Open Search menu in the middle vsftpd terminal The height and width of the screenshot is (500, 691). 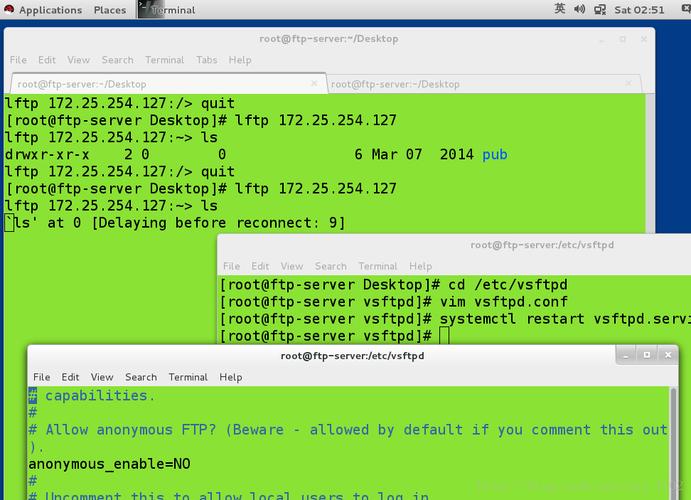pyautogui.click(x=330, y=266)
